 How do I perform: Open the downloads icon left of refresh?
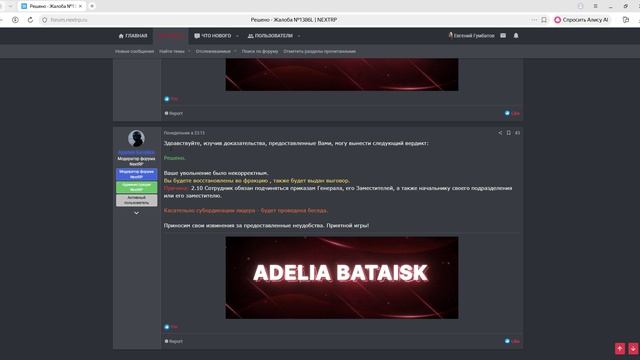point(15,20)
